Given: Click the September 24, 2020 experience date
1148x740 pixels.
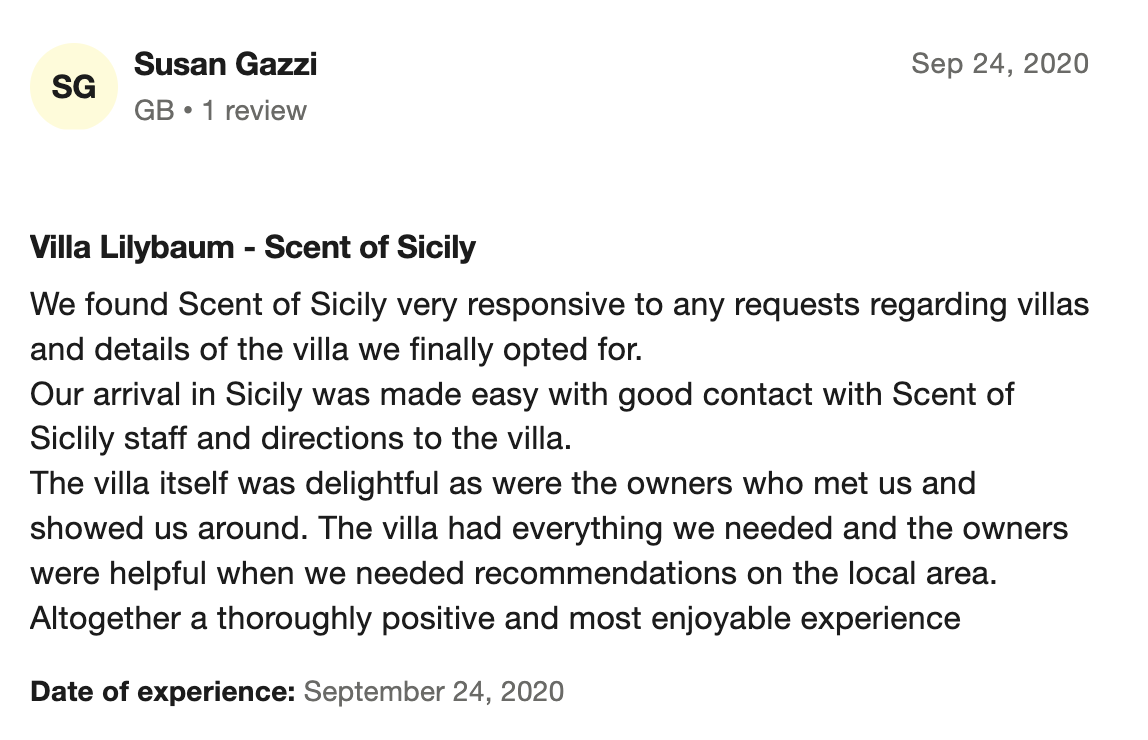Looking at the screenshot, I should pyautogui.click(x=433, y=691).
